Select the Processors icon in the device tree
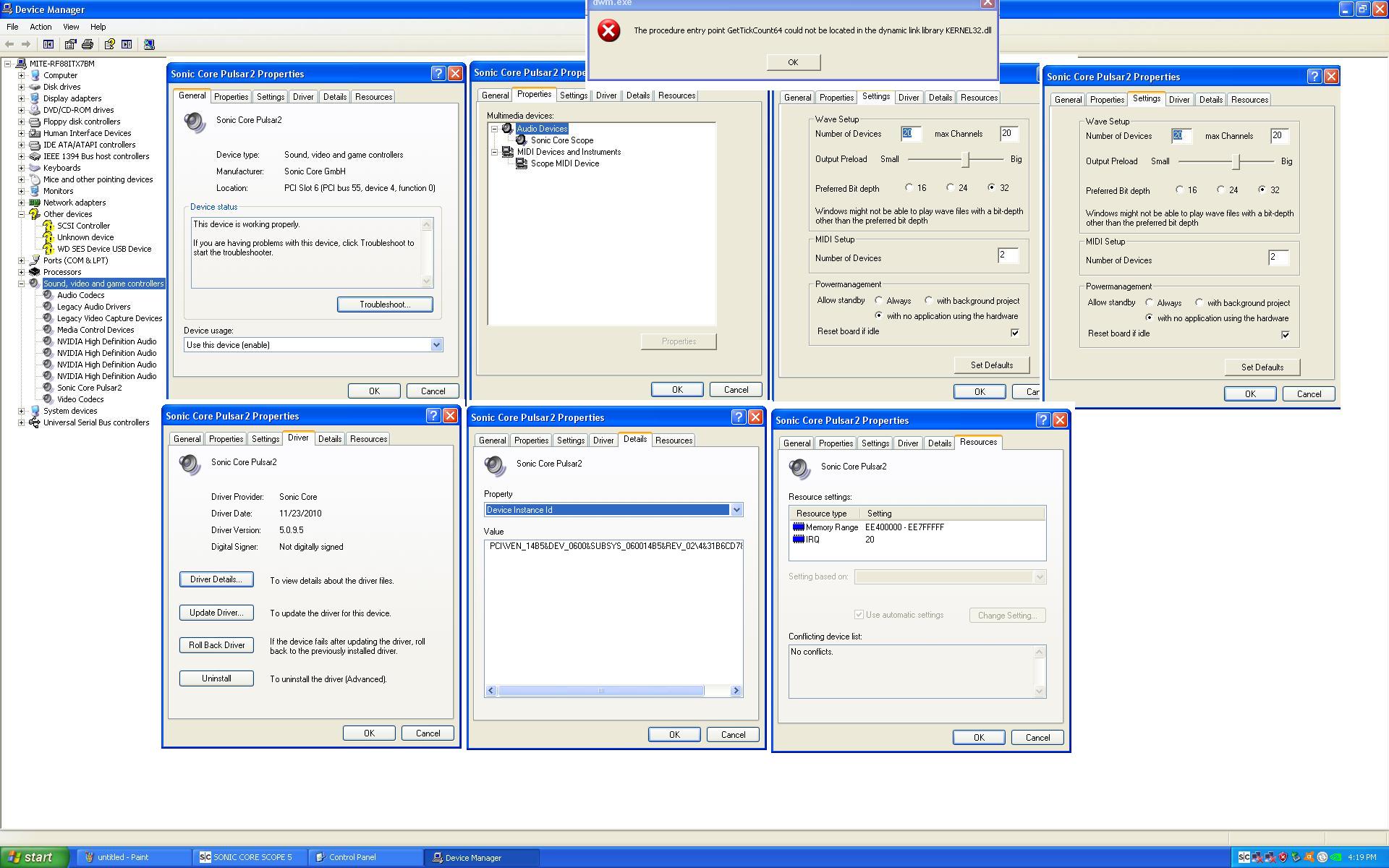The width and height of the screenshot is (1389, 868). (x=34, y=272)
